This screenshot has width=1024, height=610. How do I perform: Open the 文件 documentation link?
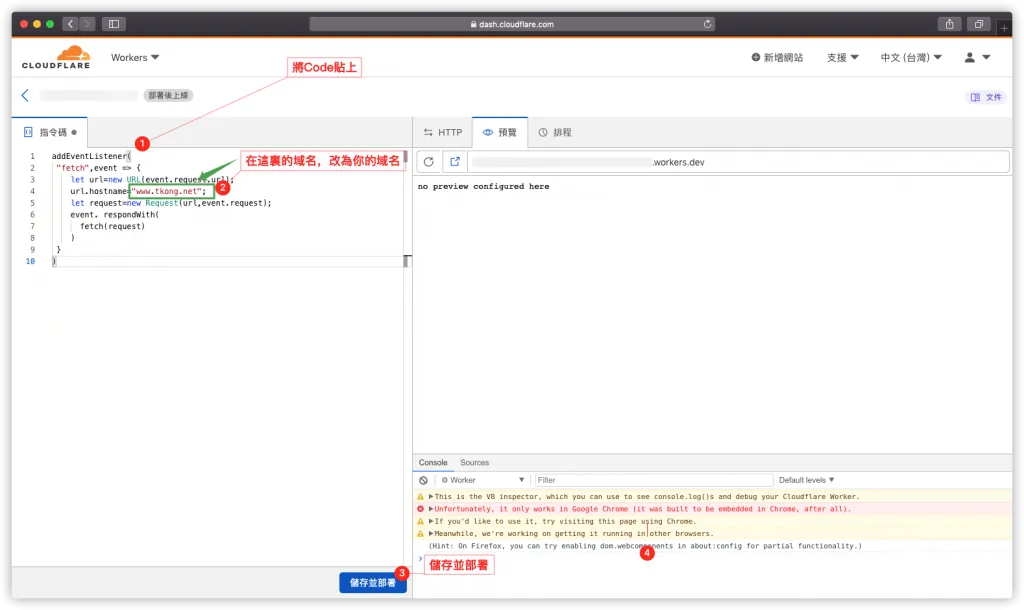coord(985,97)
